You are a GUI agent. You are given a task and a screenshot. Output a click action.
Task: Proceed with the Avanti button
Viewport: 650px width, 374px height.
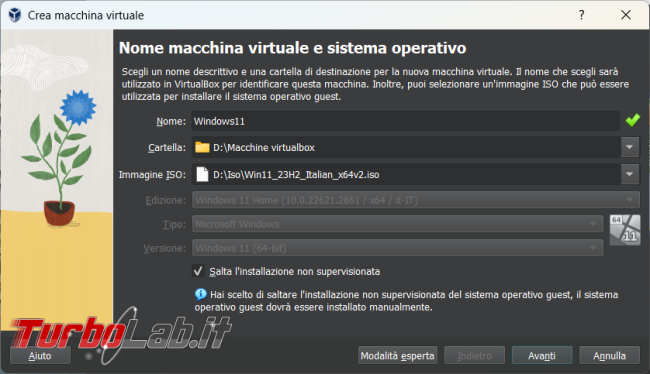pyautogui.click(x=542, y=356)
